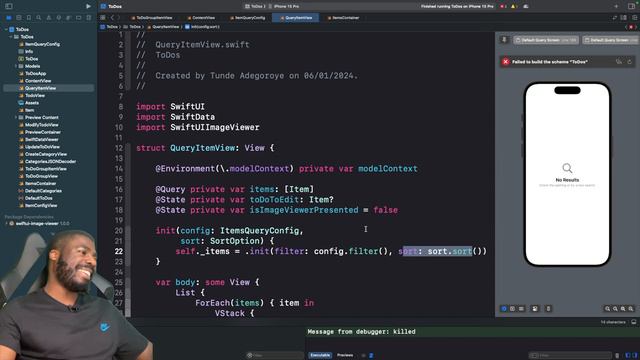Clear console with trash icon

point(617,356)
